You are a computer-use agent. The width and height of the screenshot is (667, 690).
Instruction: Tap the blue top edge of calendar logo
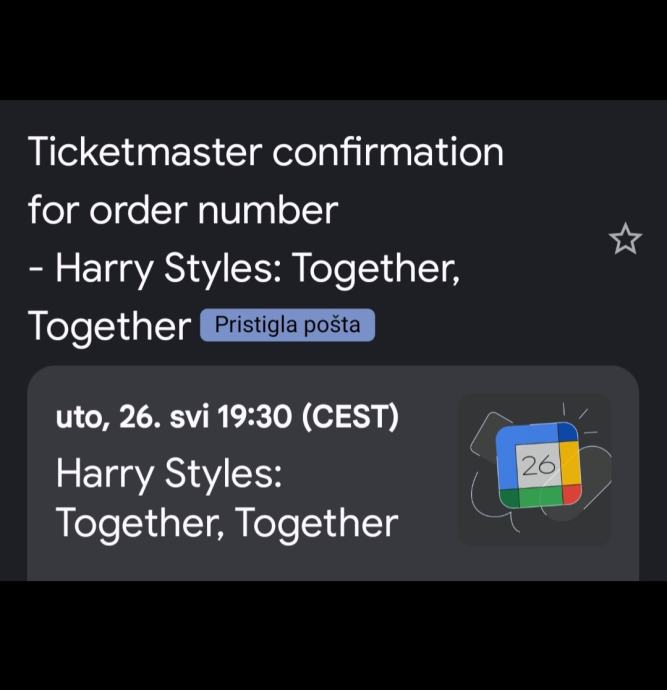534,435
